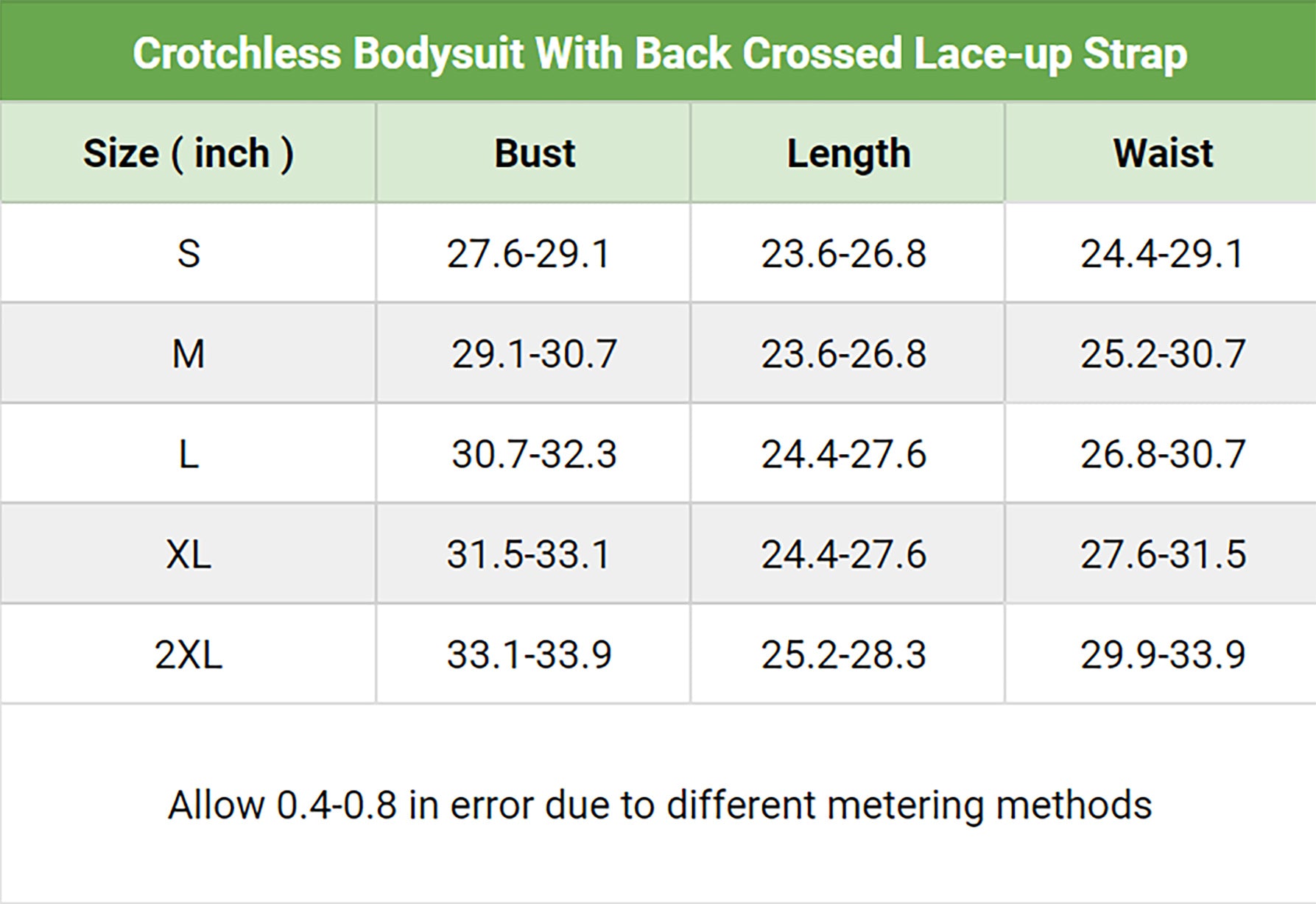This screenshot has width=1316, height=904.
Task: Click the "Allow 0.4-0.8 in error" footer note
Action: point(659,805)
